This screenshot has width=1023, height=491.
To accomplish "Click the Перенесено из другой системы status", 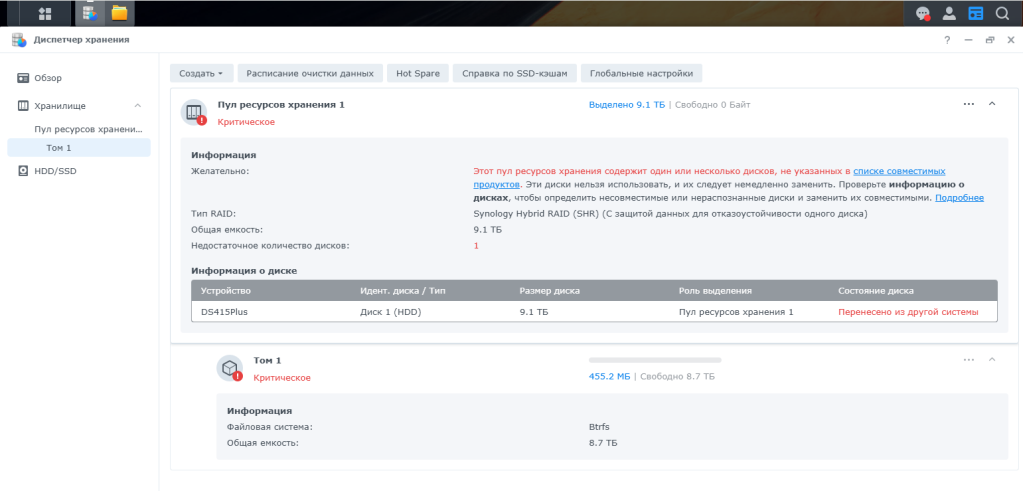I will tap(908, 312).
